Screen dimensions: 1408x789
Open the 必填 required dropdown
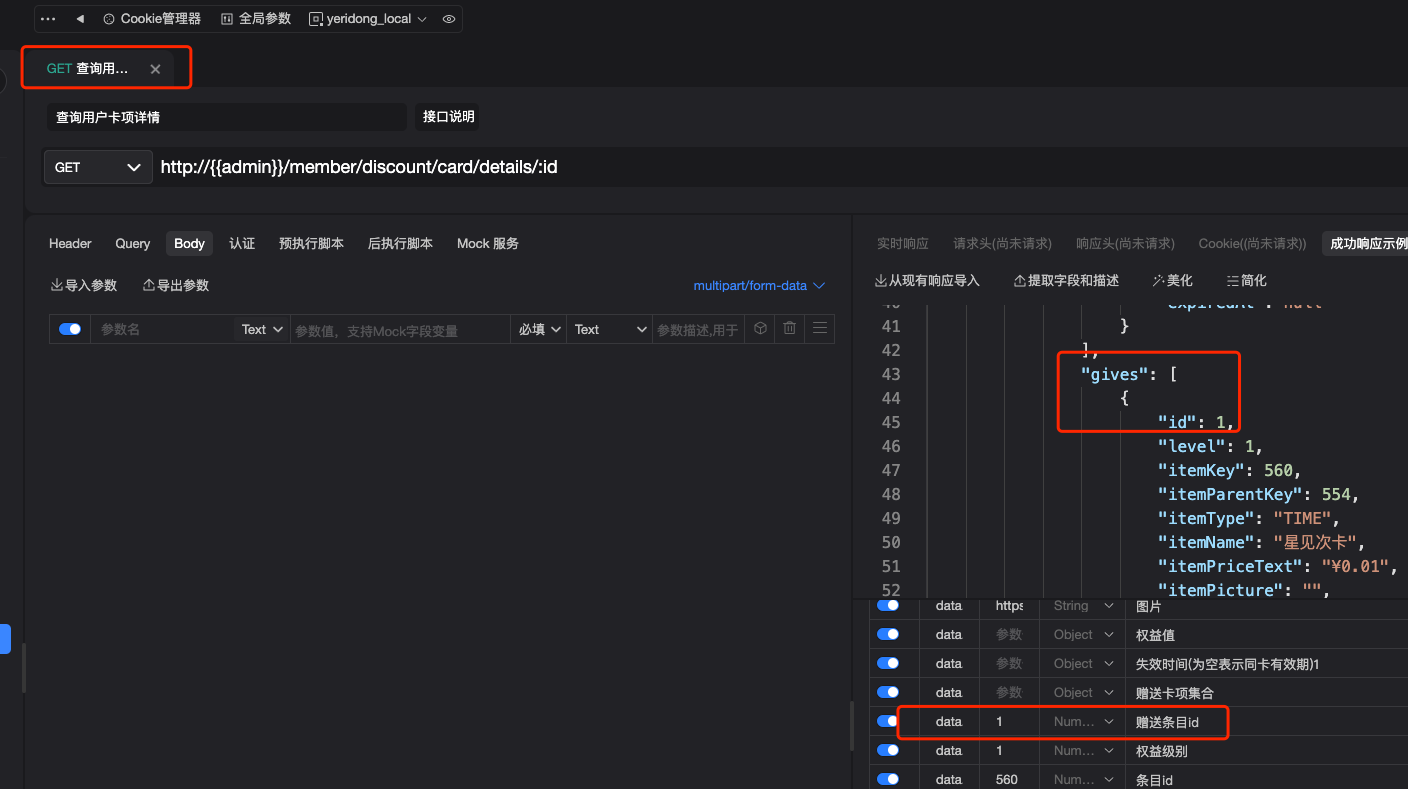point(538,329)
